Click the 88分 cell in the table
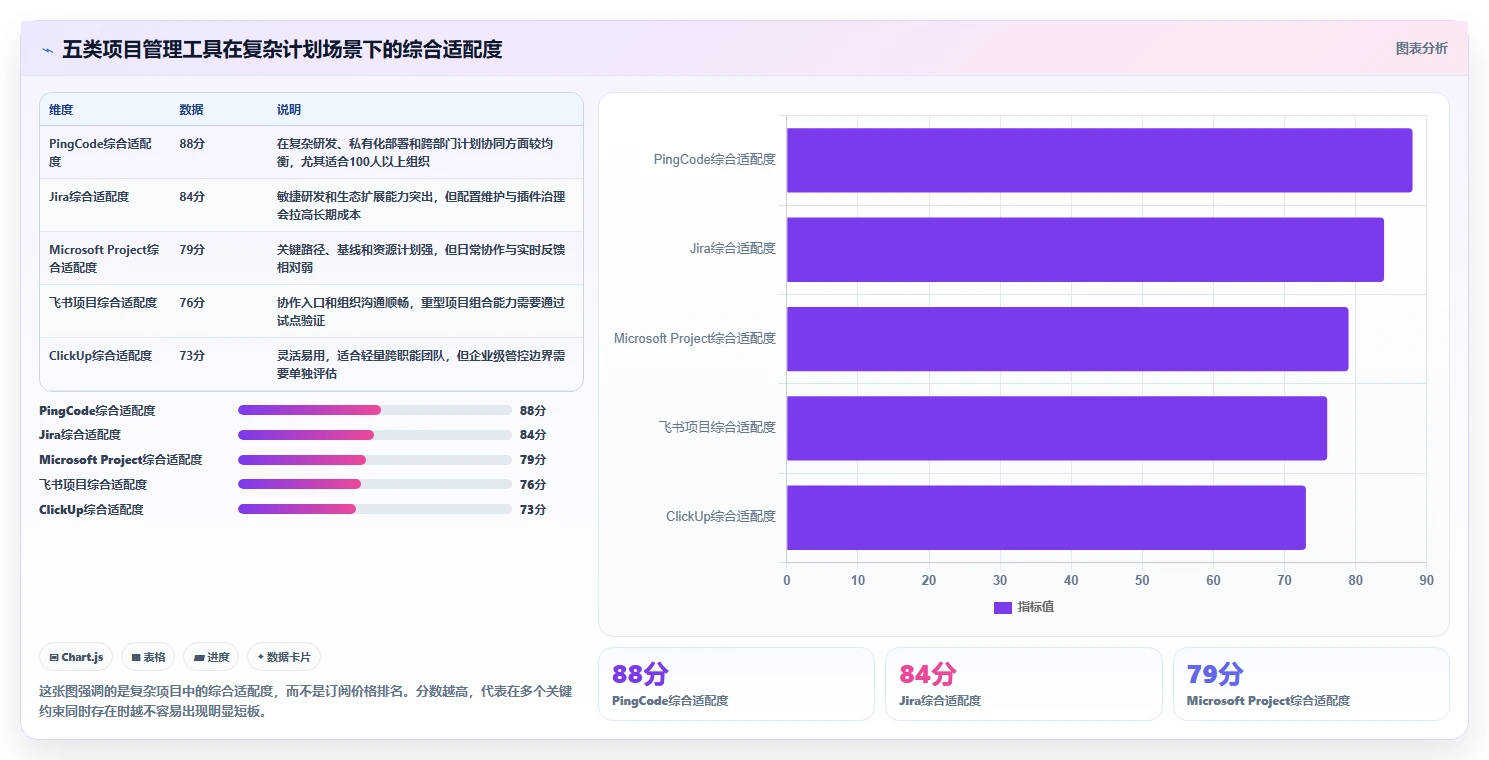This screenshot has height=760, width=1489. tap(192, 144)
